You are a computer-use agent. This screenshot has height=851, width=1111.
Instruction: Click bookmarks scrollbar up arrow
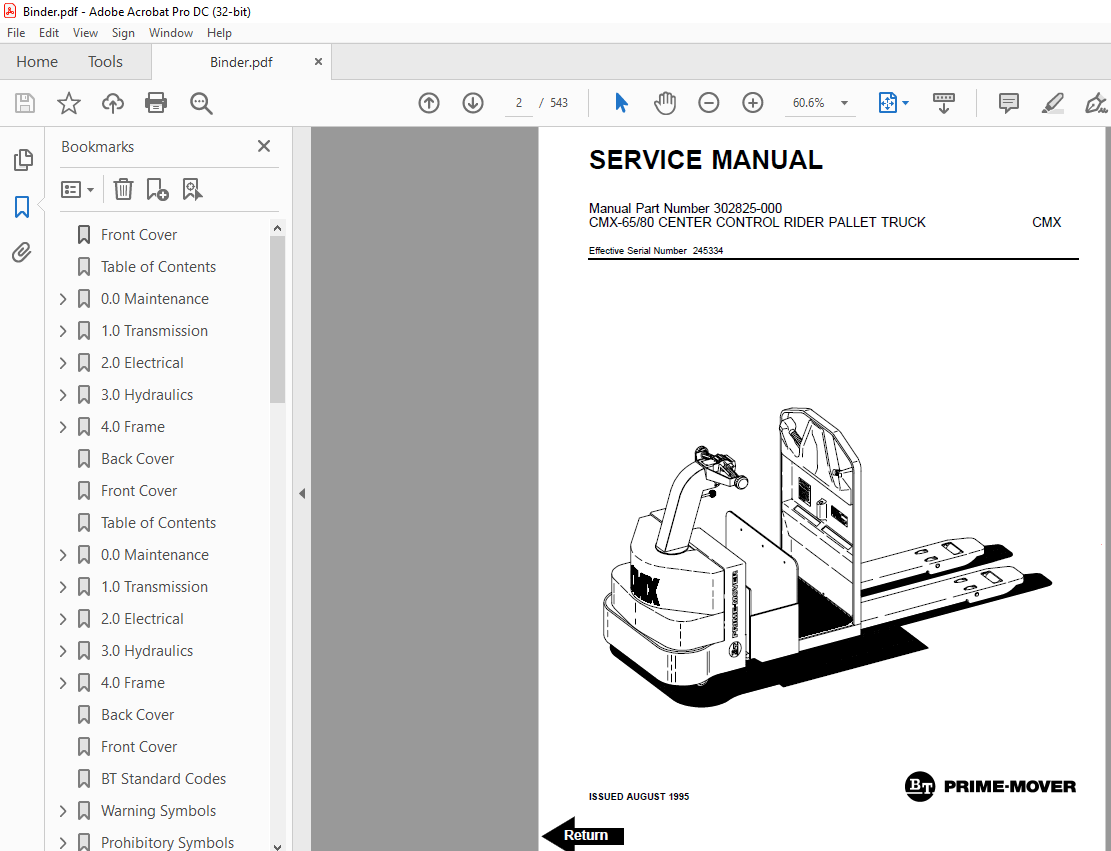tap(277, 228)
